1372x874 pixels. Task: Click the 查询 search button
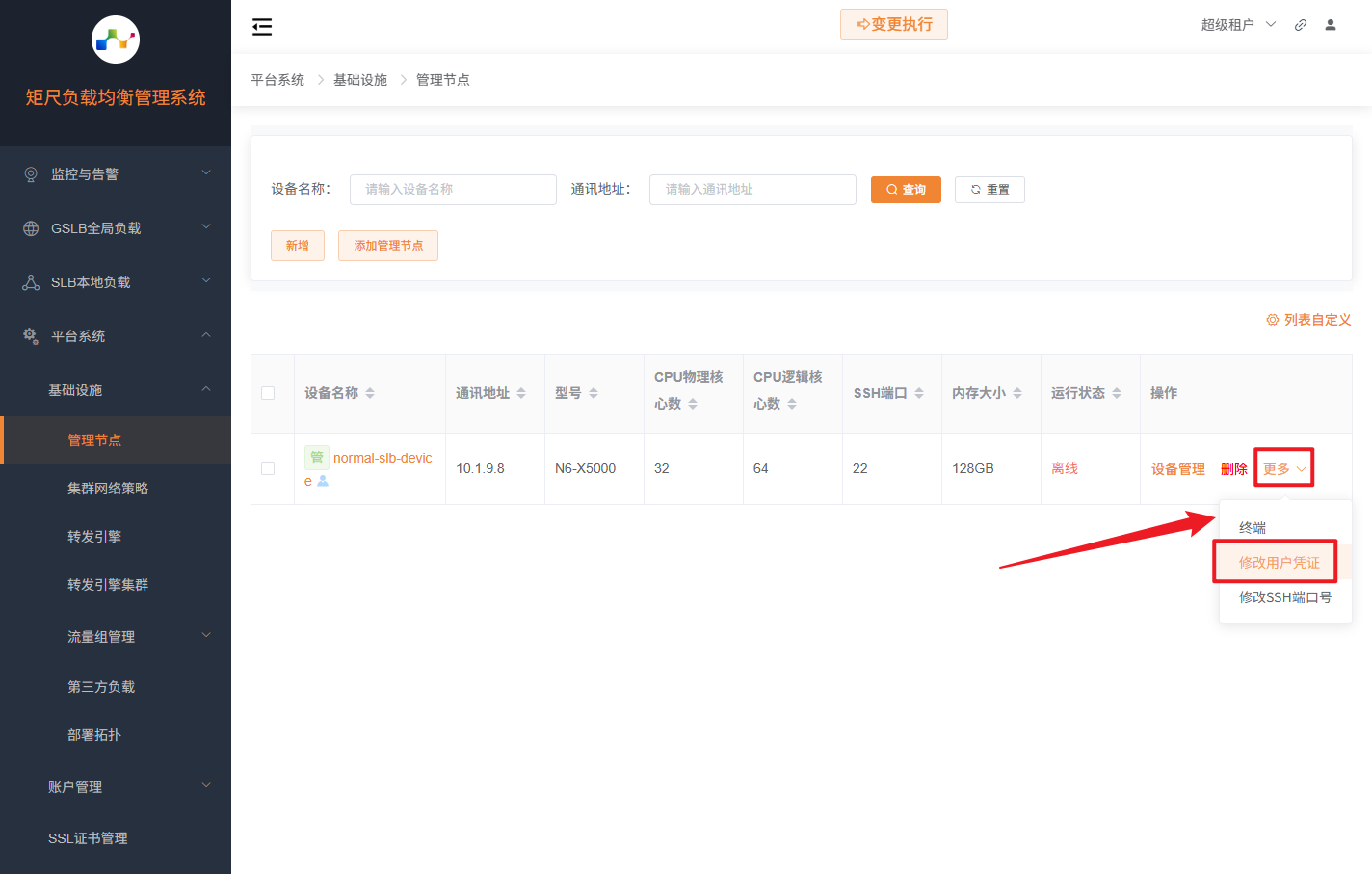pyautogui.click(x=906, y=190)
